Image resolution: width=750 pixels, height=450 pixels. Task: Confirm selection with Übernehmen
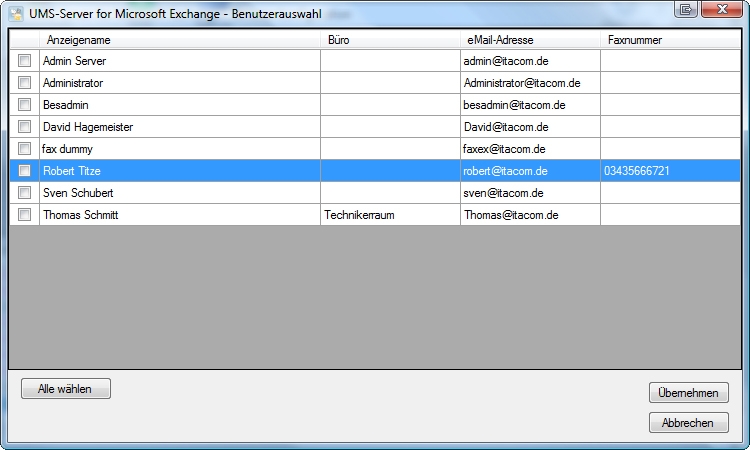689,393
